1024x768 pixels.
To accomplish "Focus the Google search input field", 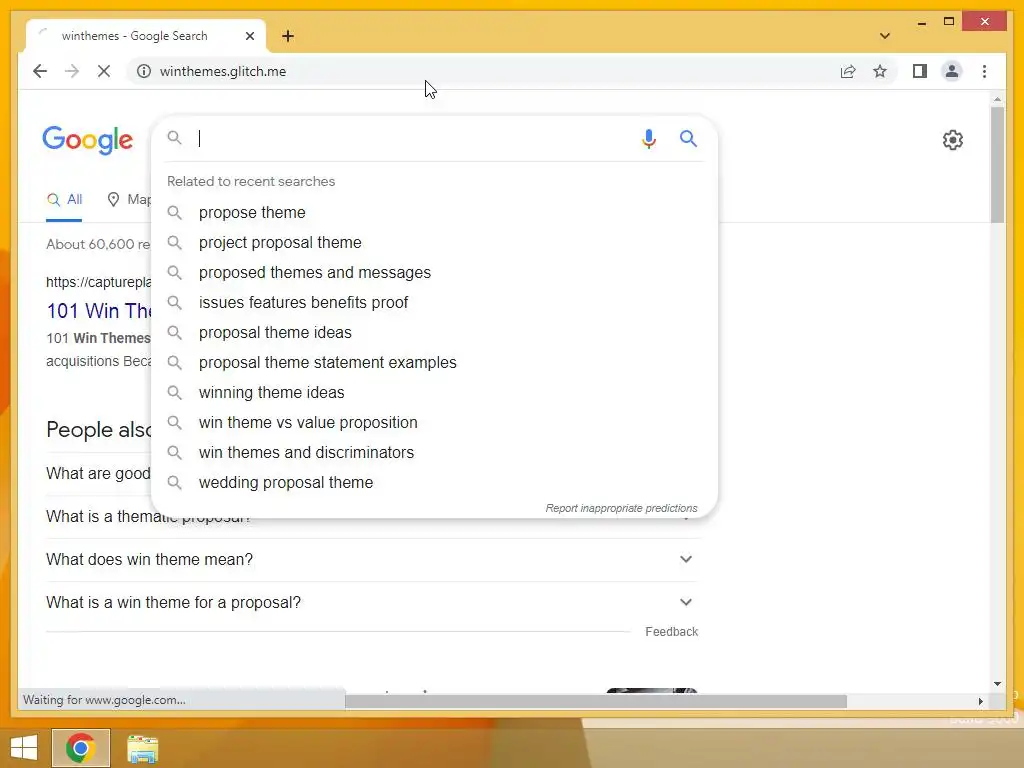I will click(415, 138).
